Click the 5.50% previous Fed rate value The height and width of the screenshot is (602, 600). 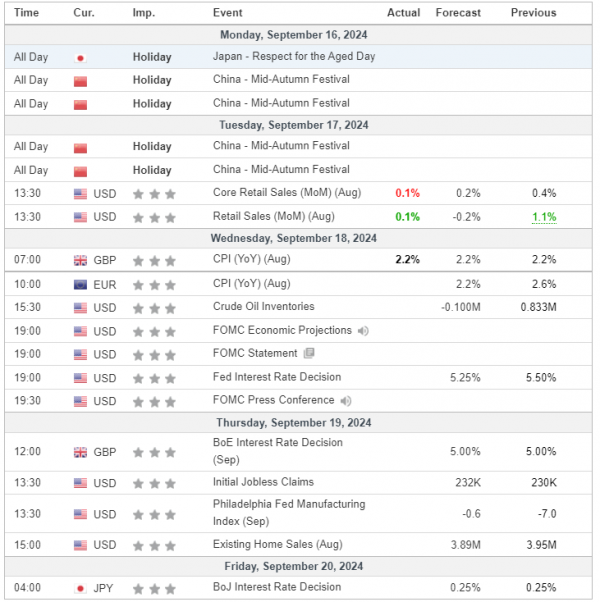coord(541,378)
